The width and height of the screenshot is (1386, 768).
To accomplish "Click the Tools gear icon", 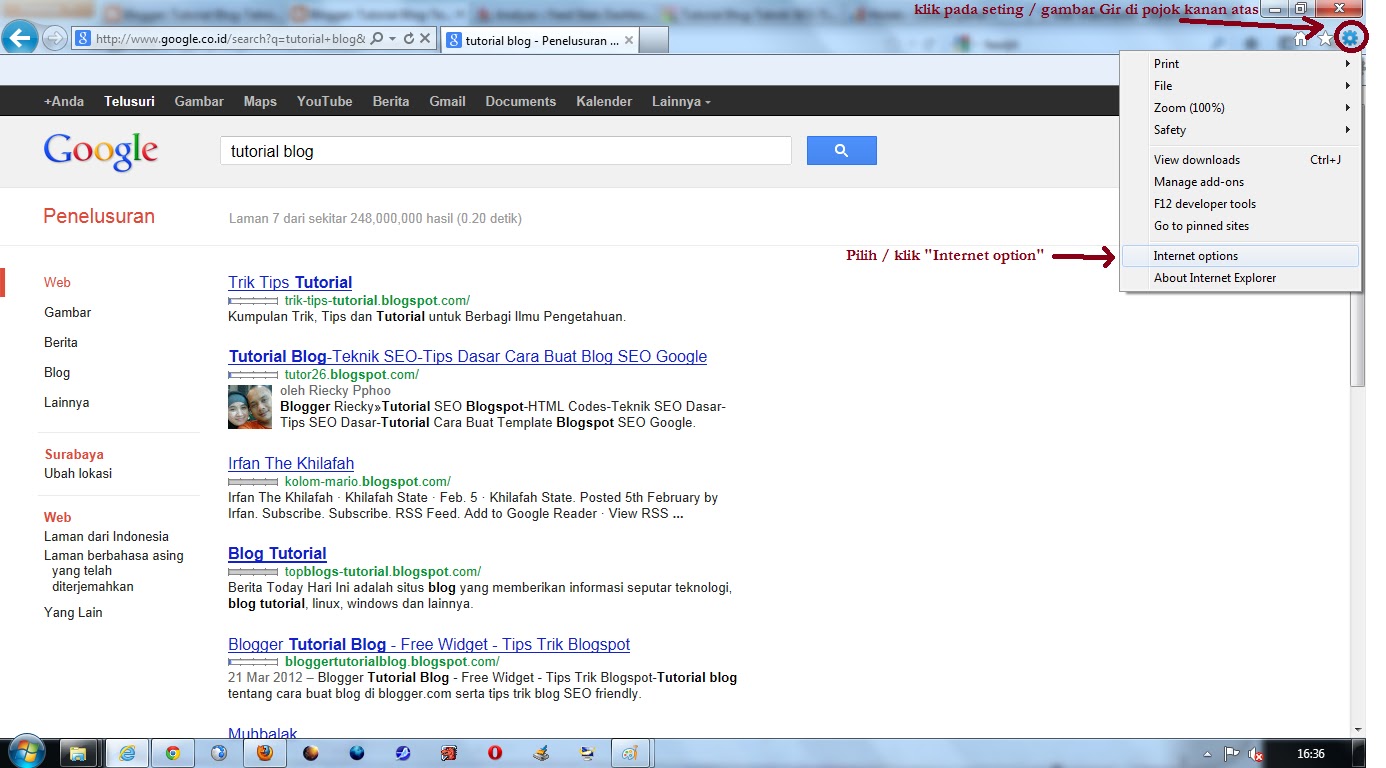I will (1350, 39).
